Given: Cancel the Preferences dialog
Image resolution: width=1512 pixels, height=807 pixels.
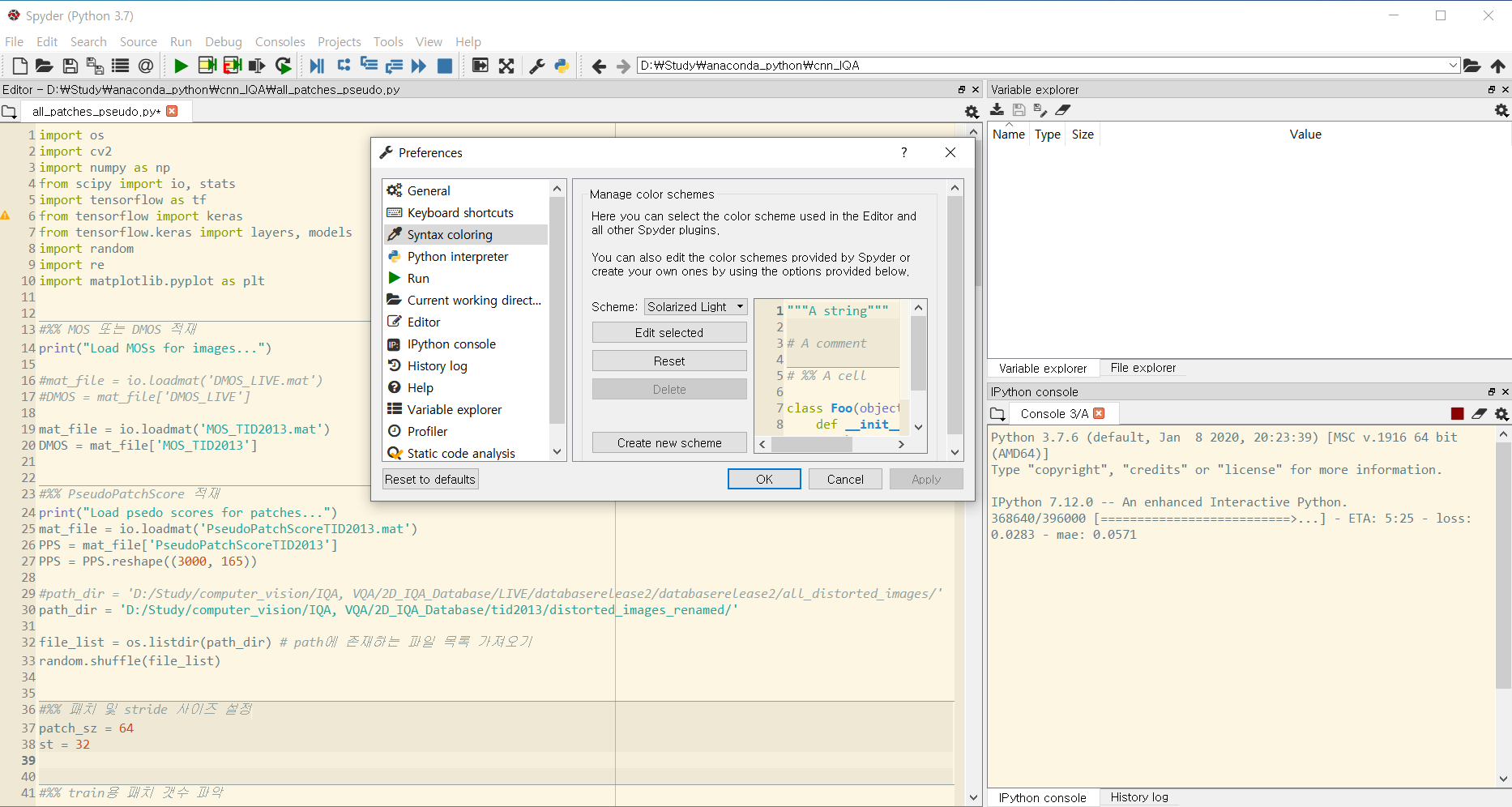Looking at the screenshot, I should (x=845, y=479).
